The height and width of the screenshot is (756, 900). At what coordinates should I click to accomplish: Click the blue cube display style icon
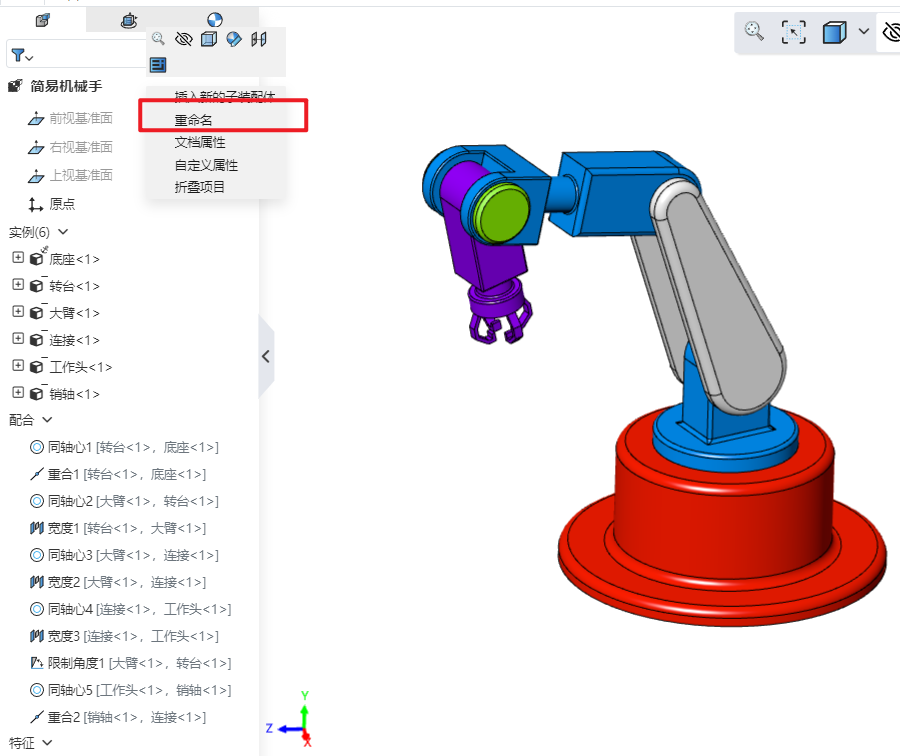834,32
